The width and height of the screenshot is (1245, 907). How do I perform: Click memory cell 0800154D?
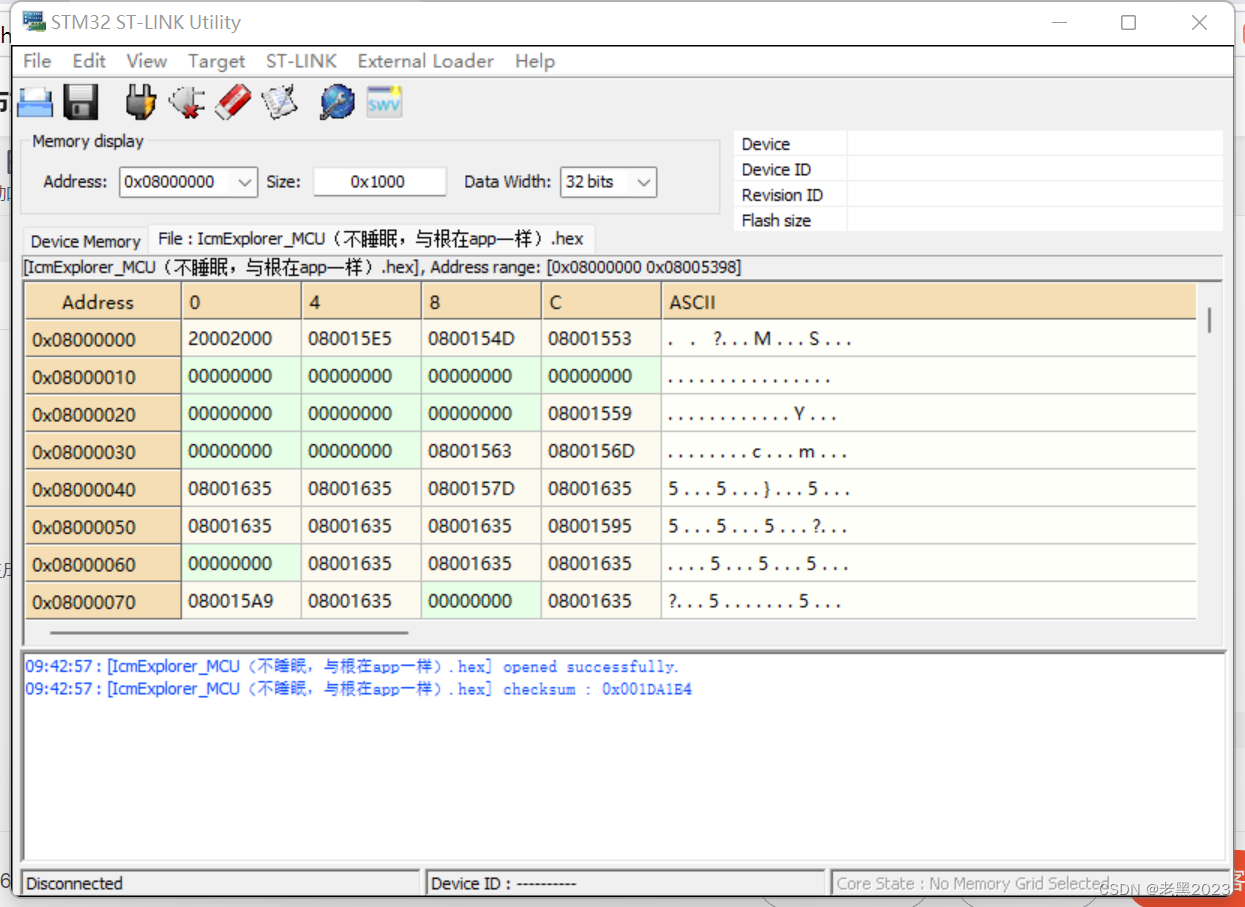pos(481,338)
